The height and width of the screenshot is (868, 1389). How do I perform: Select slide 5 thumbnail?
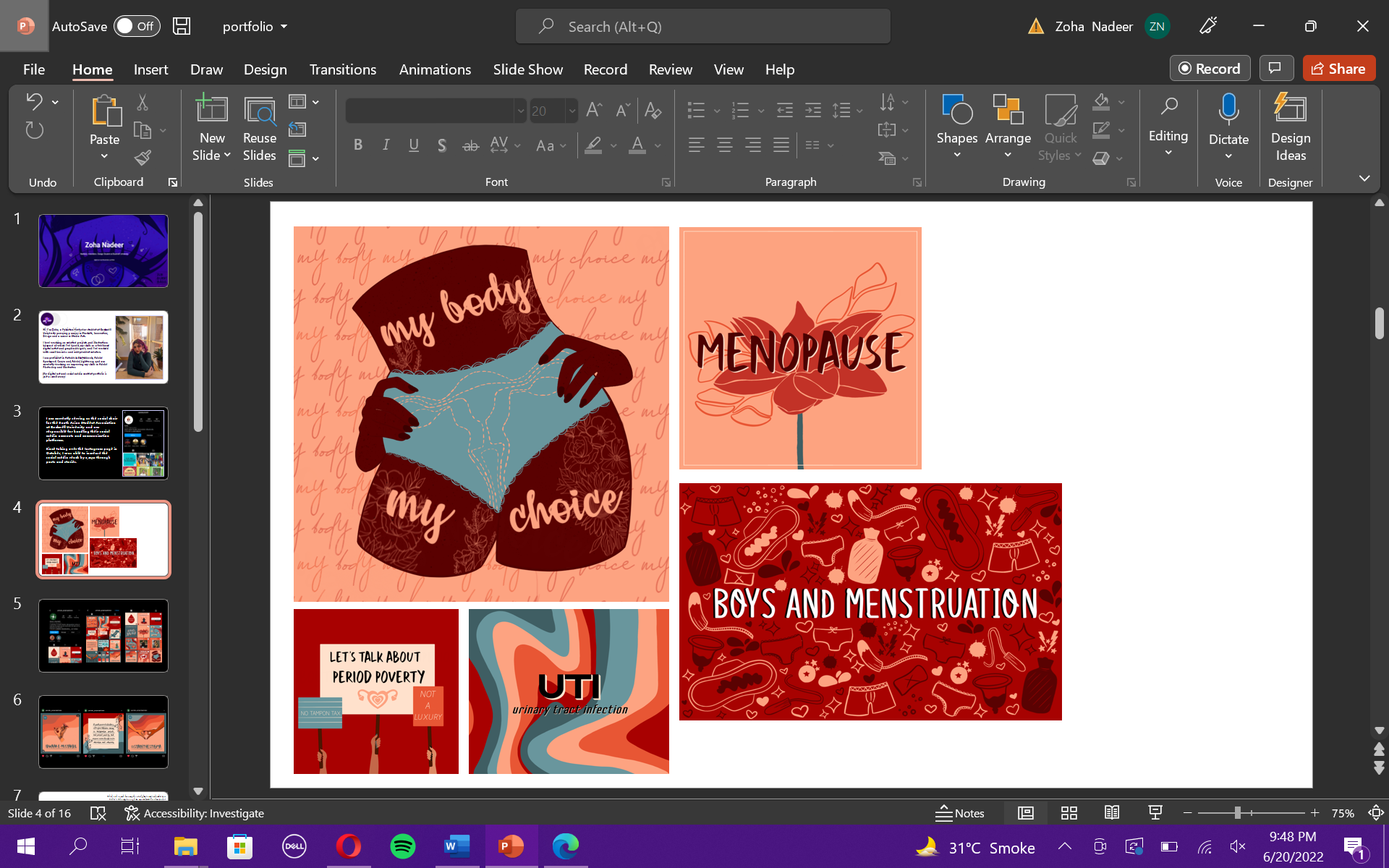click(103, 636)
